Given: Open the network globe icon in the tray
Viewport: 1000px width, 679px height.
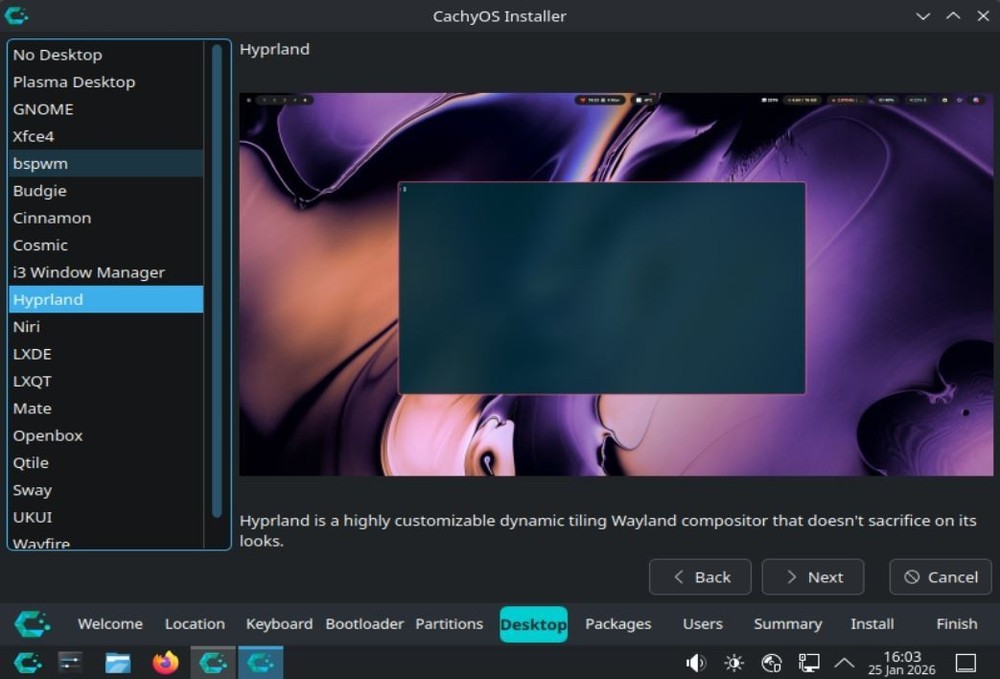Looking at the screenshot, I should [x=770, y=662].
